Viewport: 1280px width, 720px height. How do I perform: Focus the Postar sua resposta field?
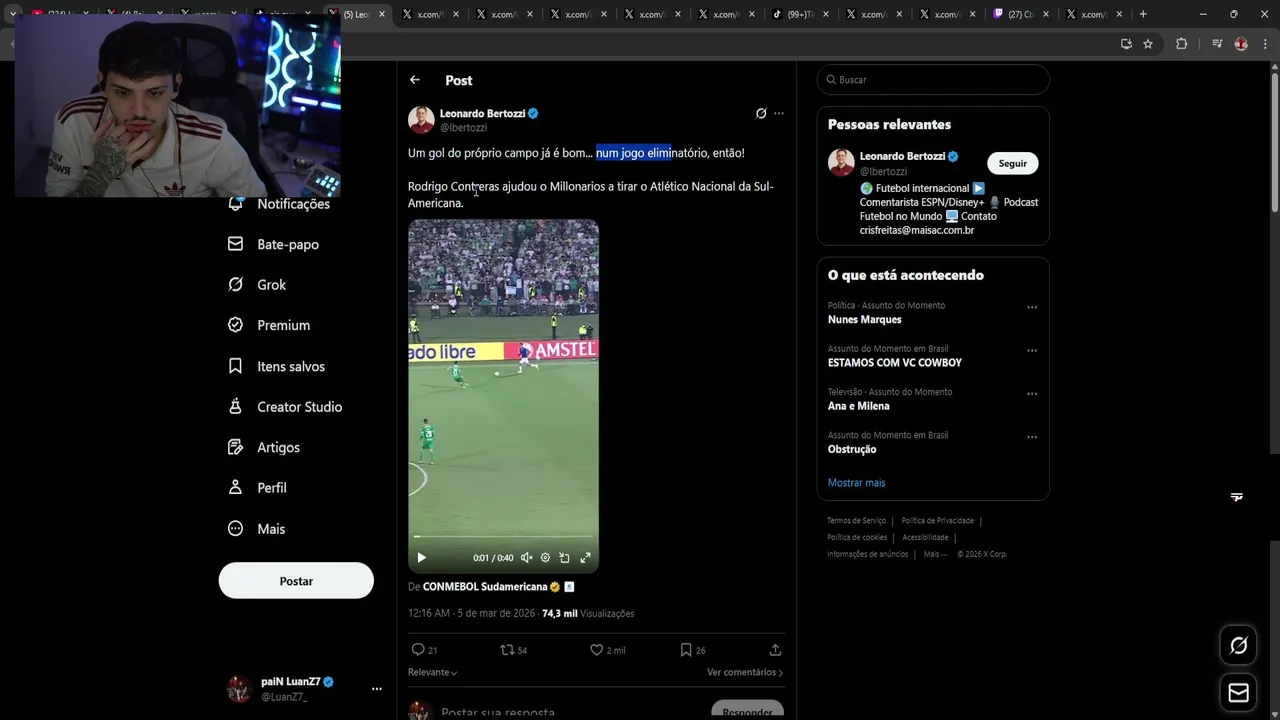(498, 712)
